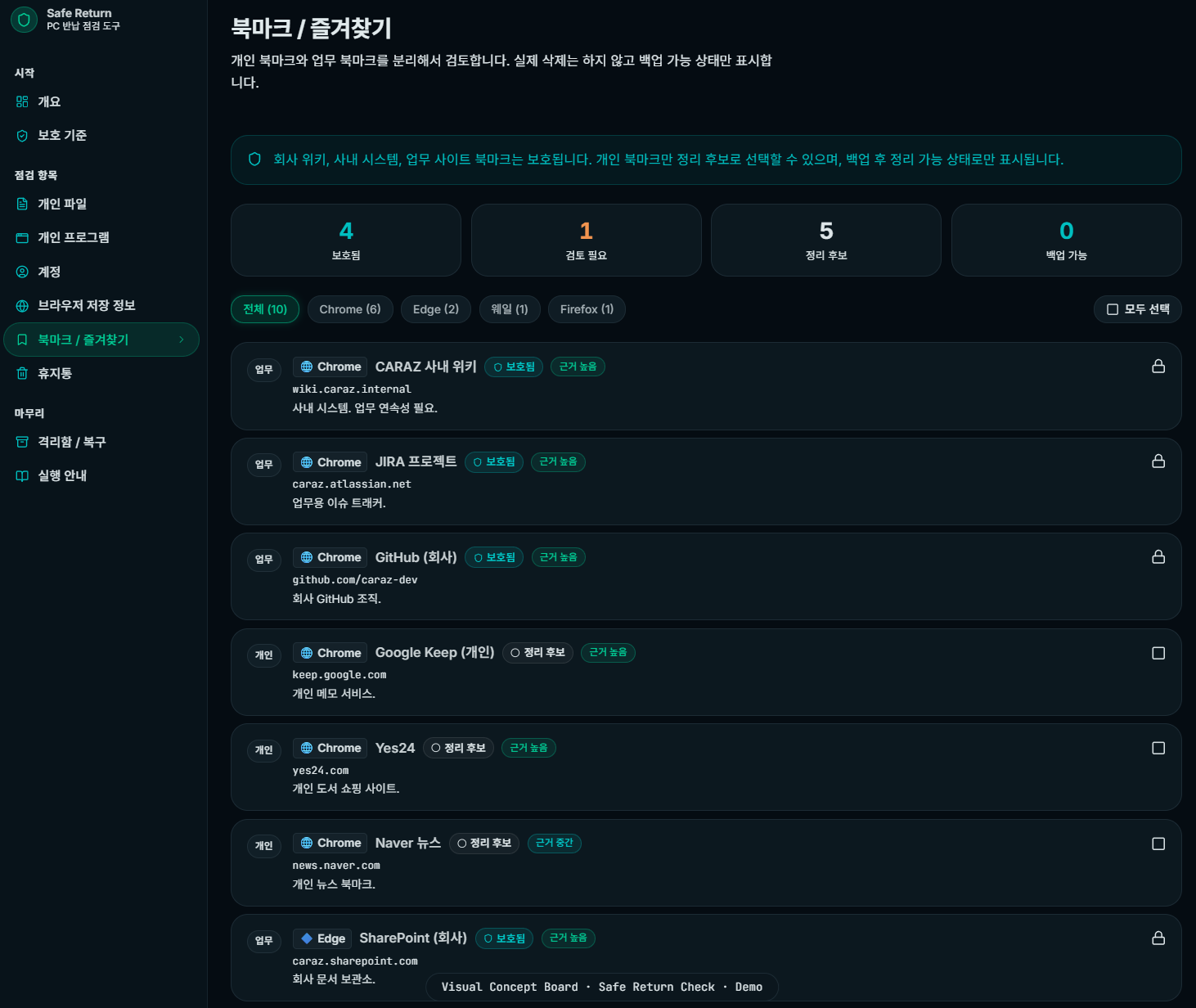1196x1008 pixels.
Task: Select the Yes24 bookmark checkbox
Action: pos(1158,748)
